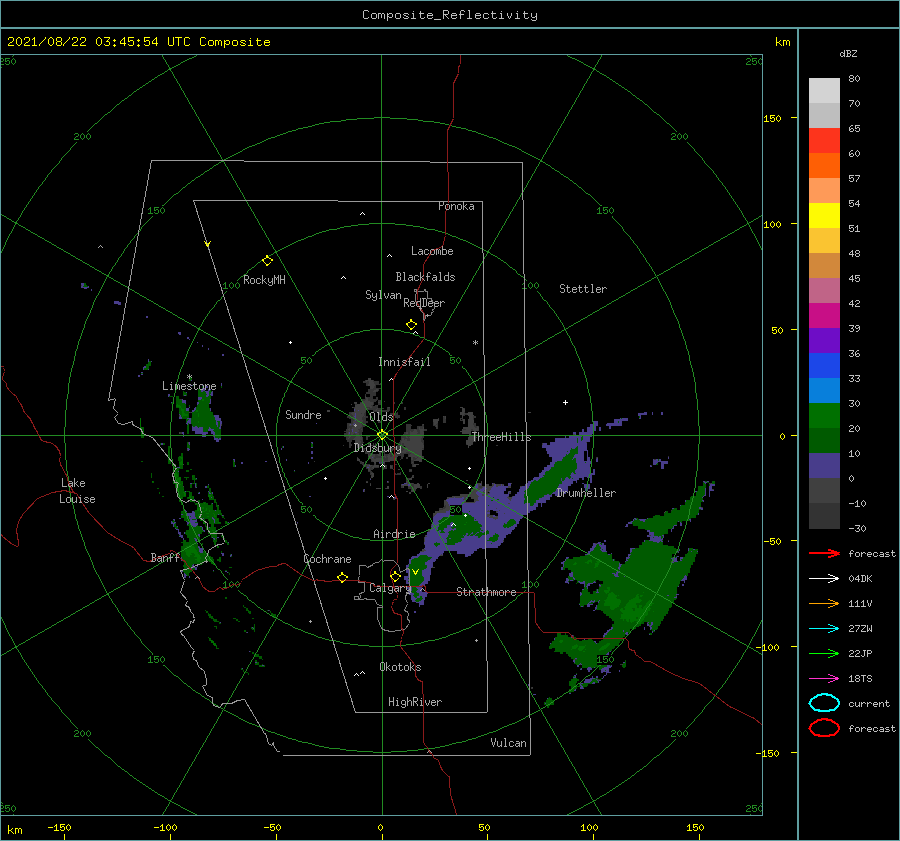900x841 pixels.
Task: Click the Lacombe town label
Action: tap(432, 251)
